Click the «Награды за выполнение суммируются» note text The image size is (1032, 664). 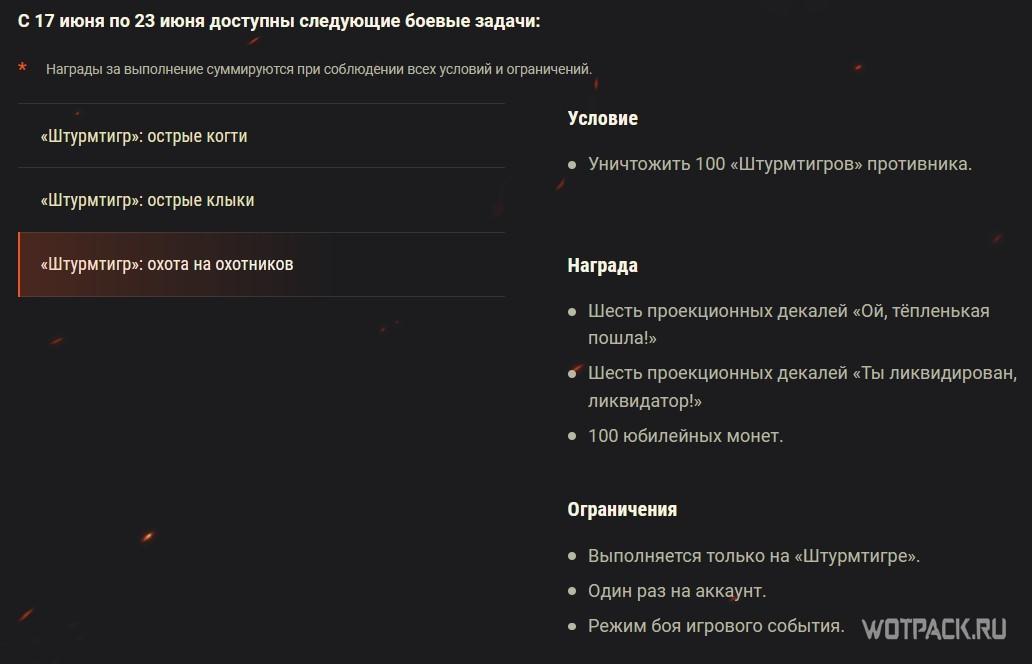(319, 69)
